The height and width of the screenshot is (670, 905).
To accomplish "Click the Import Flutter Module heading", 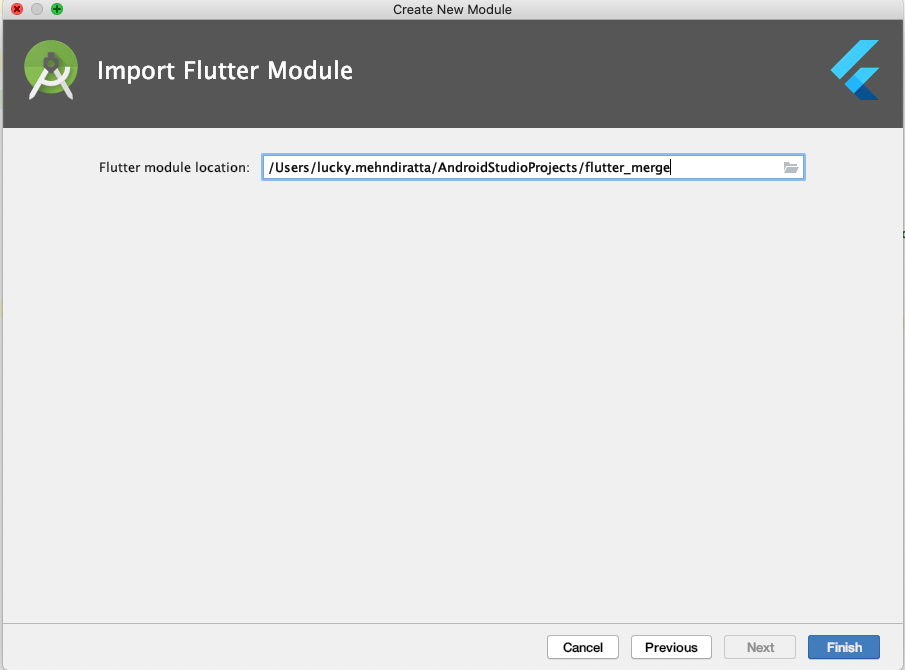I will click(225, 70).
